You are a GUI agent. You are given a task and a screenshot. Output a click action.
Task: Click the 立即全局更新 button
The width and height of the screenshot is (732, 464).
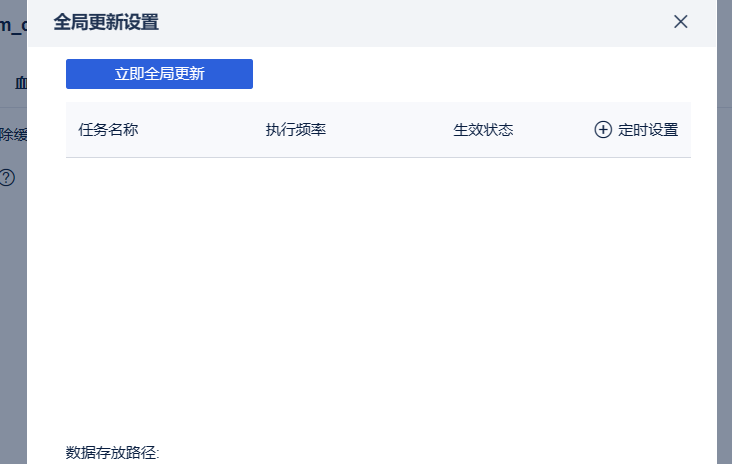(x=159, y=74)
